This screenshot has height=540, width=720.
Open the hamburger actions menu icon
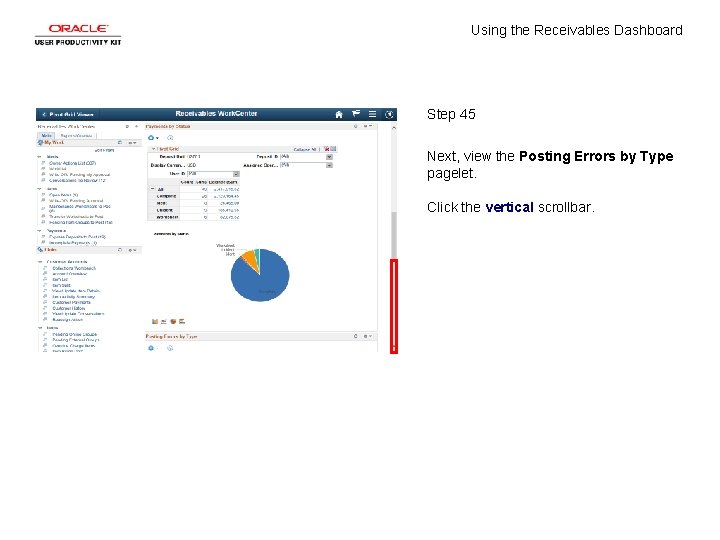pyautogui.click(x=372, y=114)
